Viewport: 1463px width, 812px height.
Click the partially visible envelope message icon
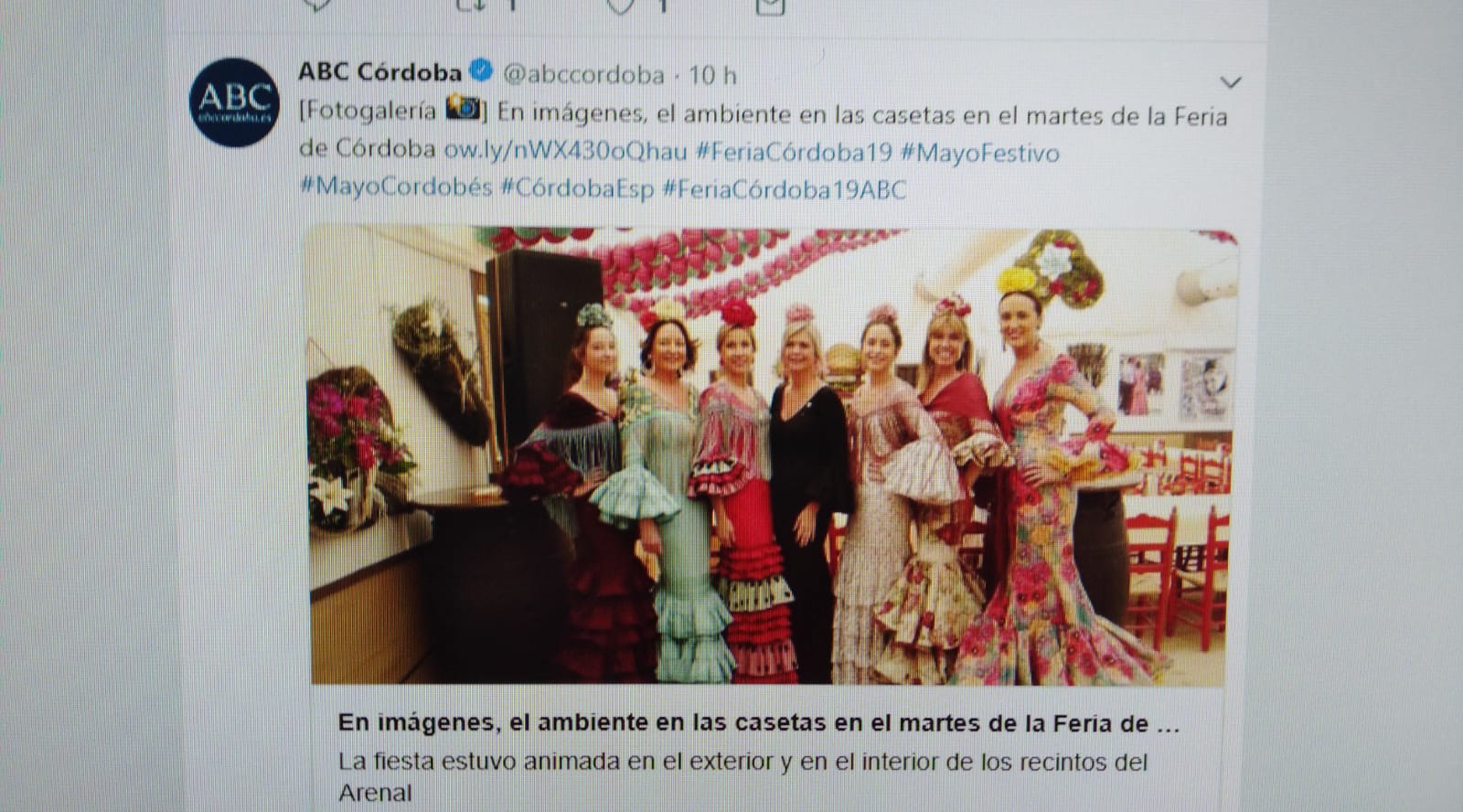click(771, 5)
